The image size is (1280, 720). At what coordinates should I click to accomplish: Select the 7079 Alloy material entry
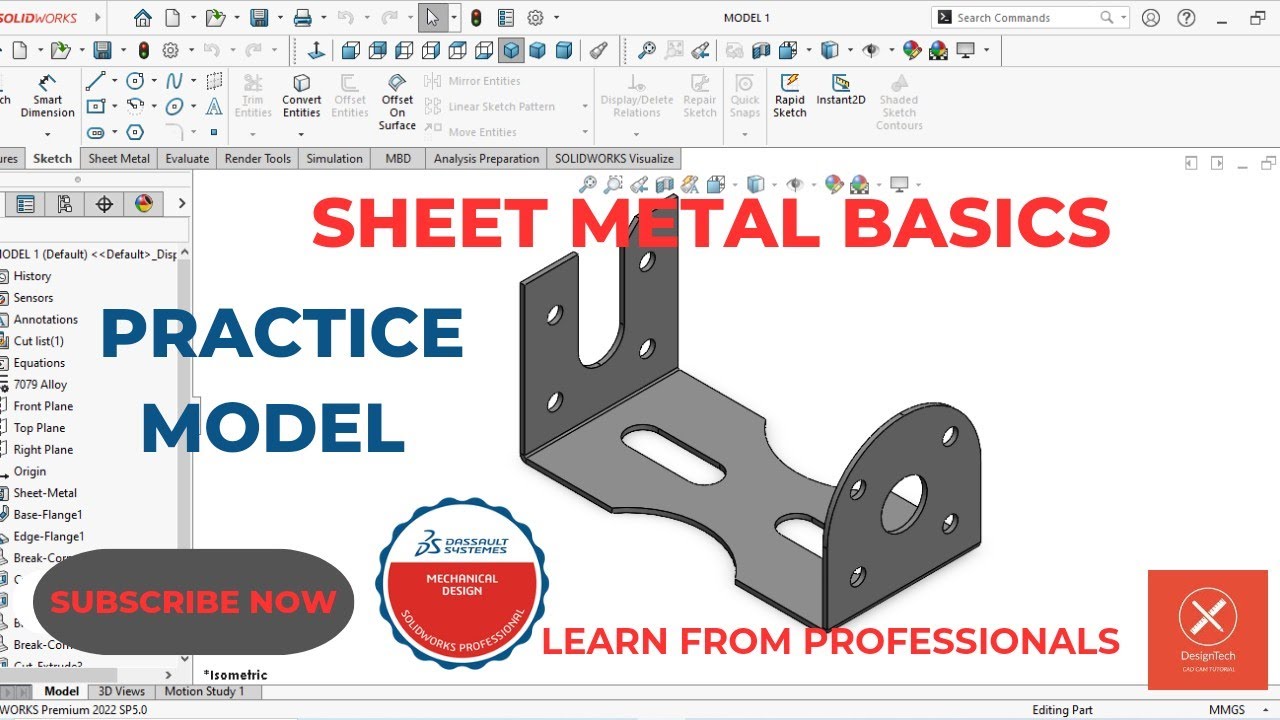[40, 385]
